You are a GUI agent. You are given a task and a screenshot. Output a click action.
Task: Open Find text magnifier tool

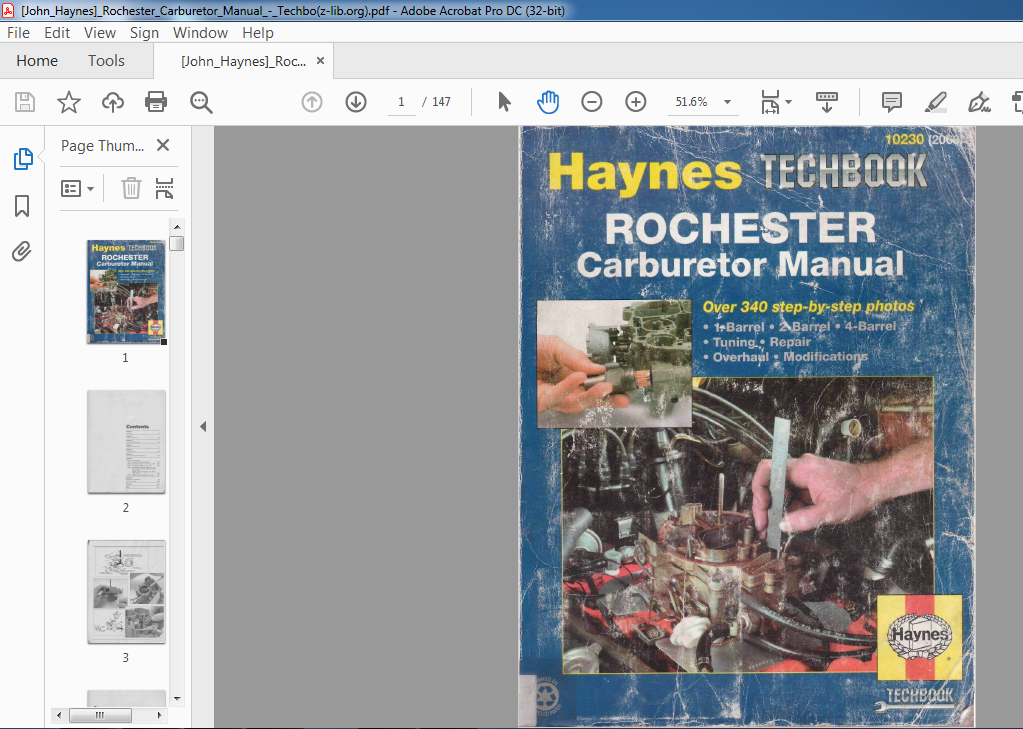pos(201,102)
